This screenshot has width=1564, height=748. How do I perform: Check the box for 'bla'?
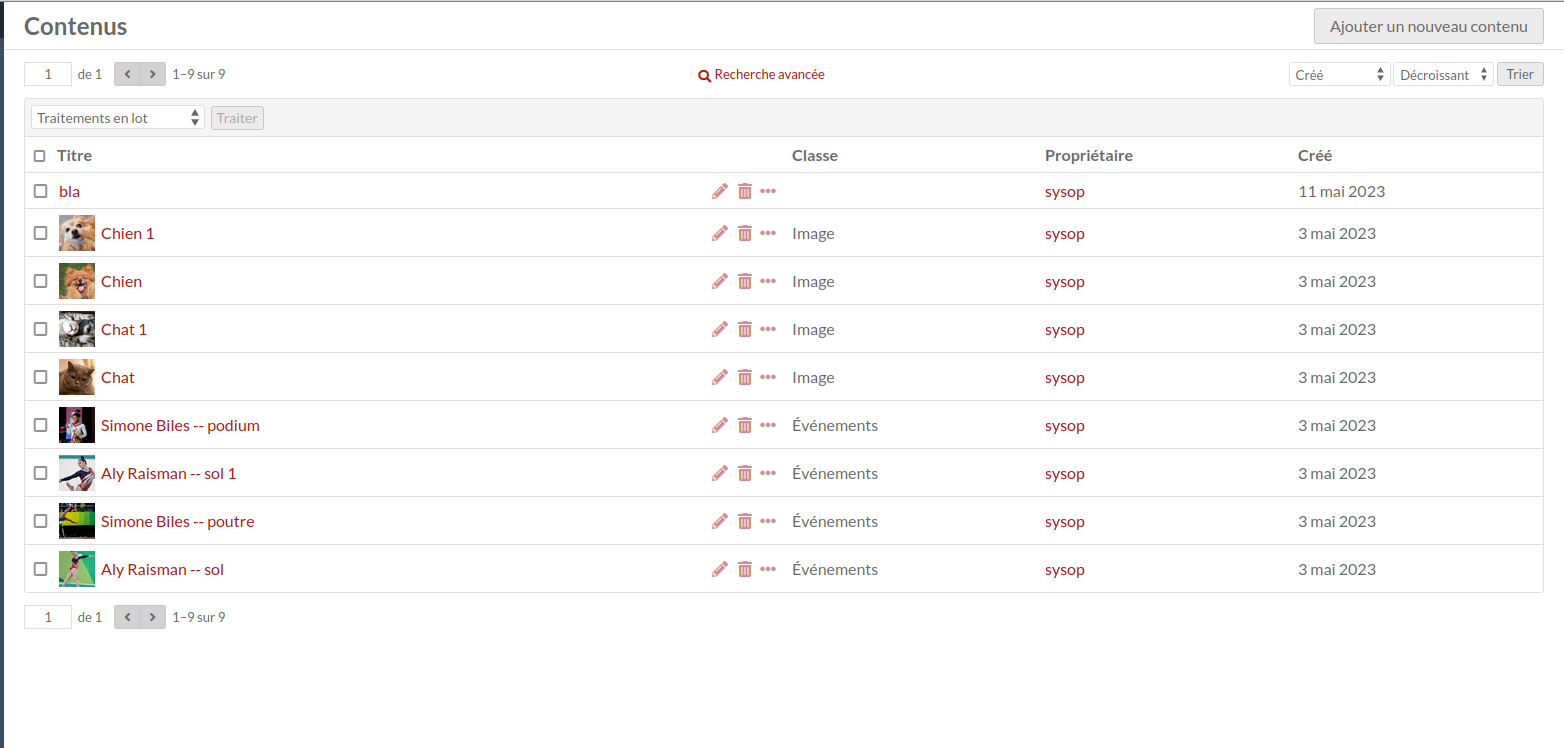(x=41, y=191)
